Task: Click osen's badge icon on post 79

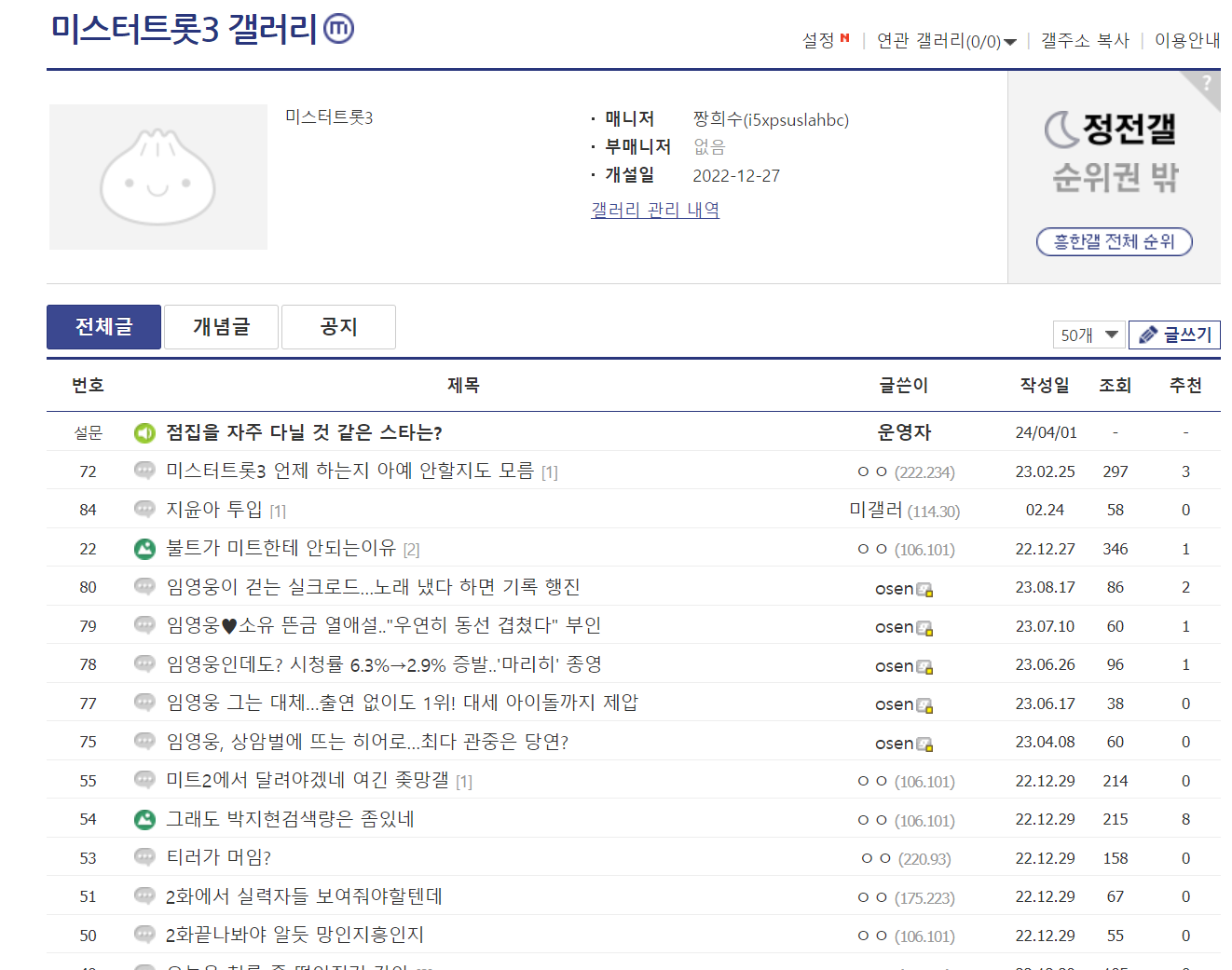Action: [x=924, y=628]
